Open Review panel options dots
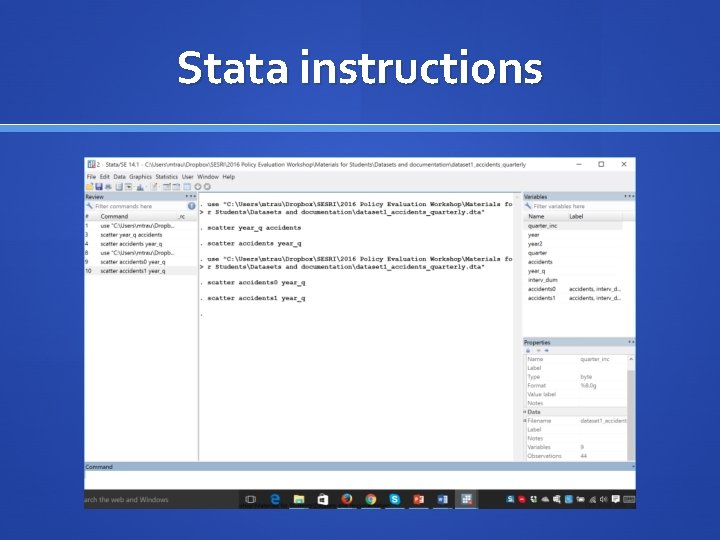Image resolution: width=720 pixels, height=540 pixels. point(191,197)
